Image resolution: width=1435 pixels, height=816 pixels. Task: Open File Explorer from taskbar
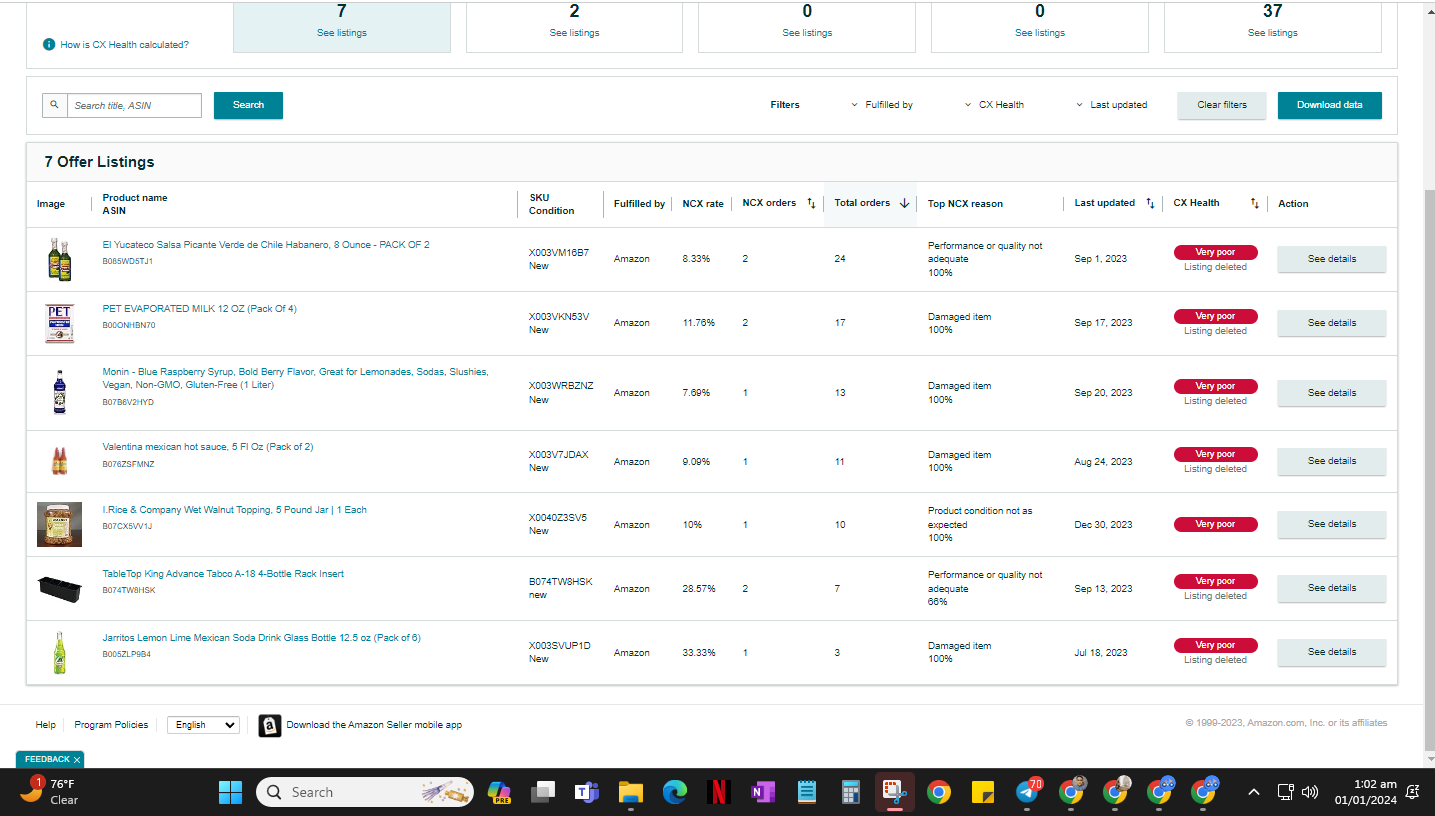630,792
